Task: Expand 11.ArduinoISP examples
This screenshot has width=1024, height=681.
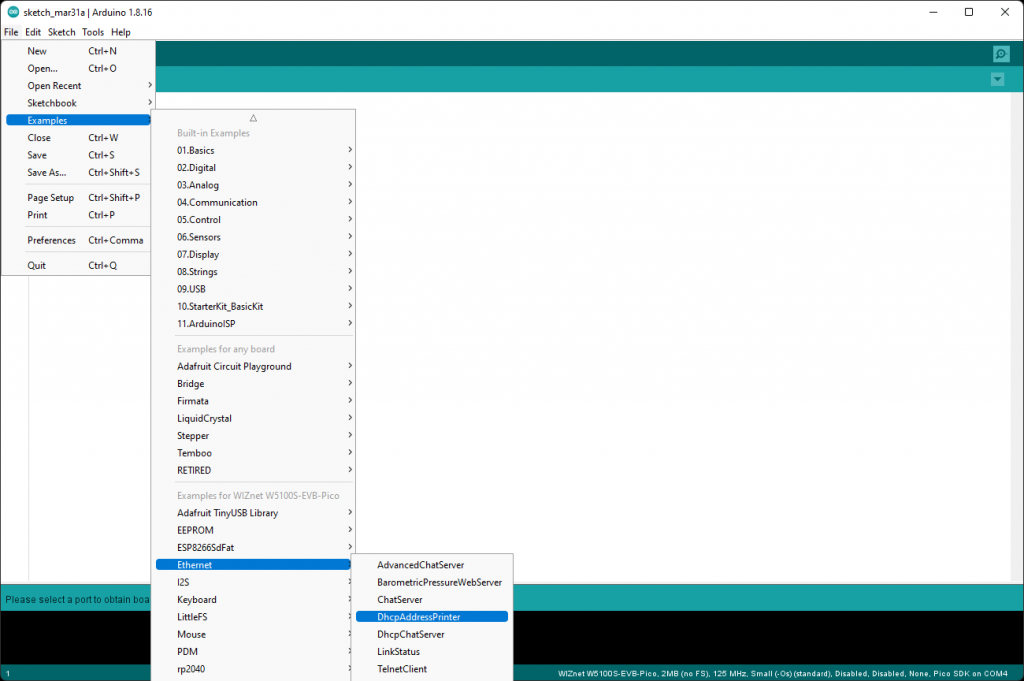Action: pos(255,324)
